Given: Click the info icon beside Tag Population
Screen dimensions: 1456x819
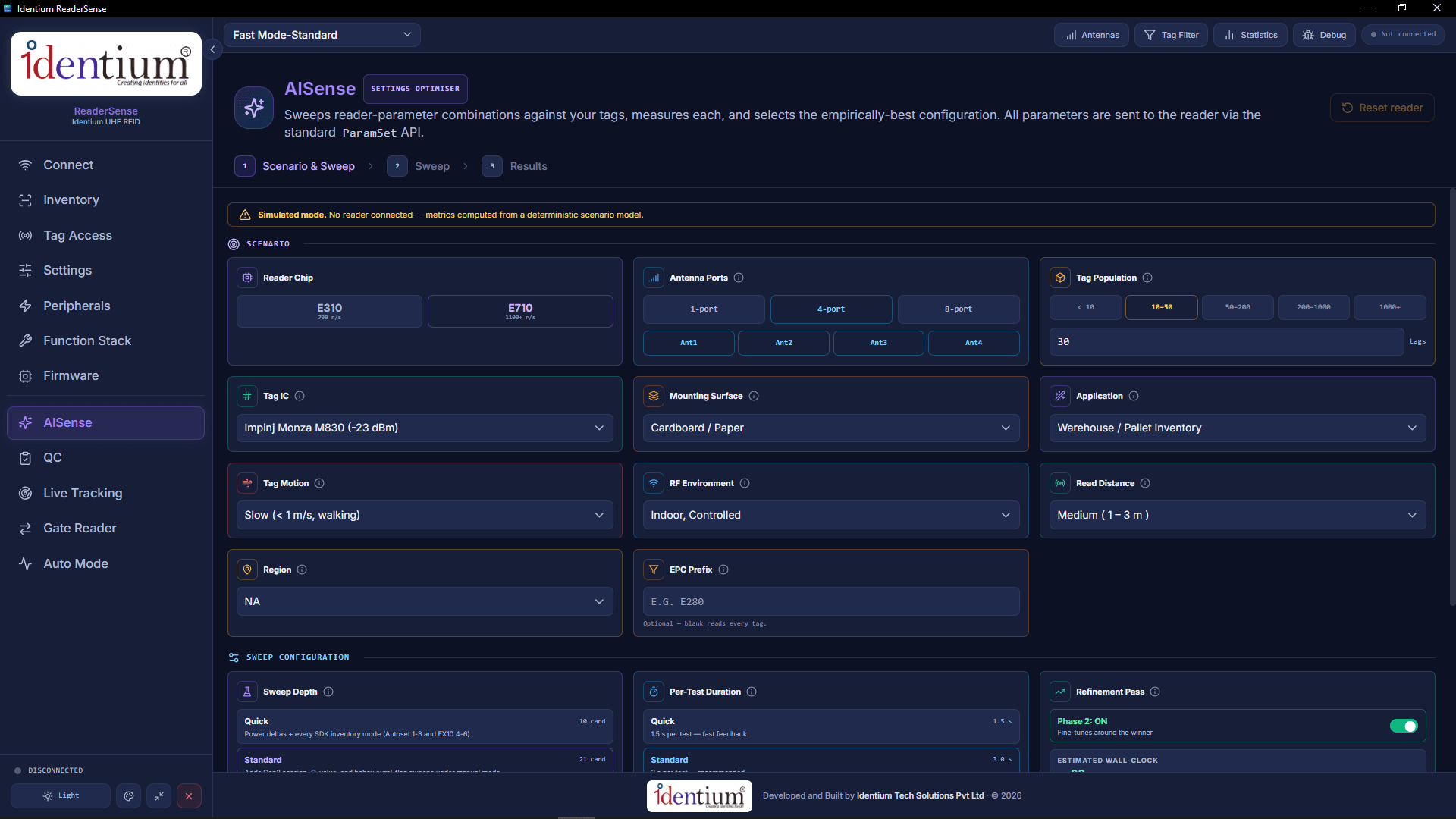Looking at the screenshot, I should click(1147, 278).
